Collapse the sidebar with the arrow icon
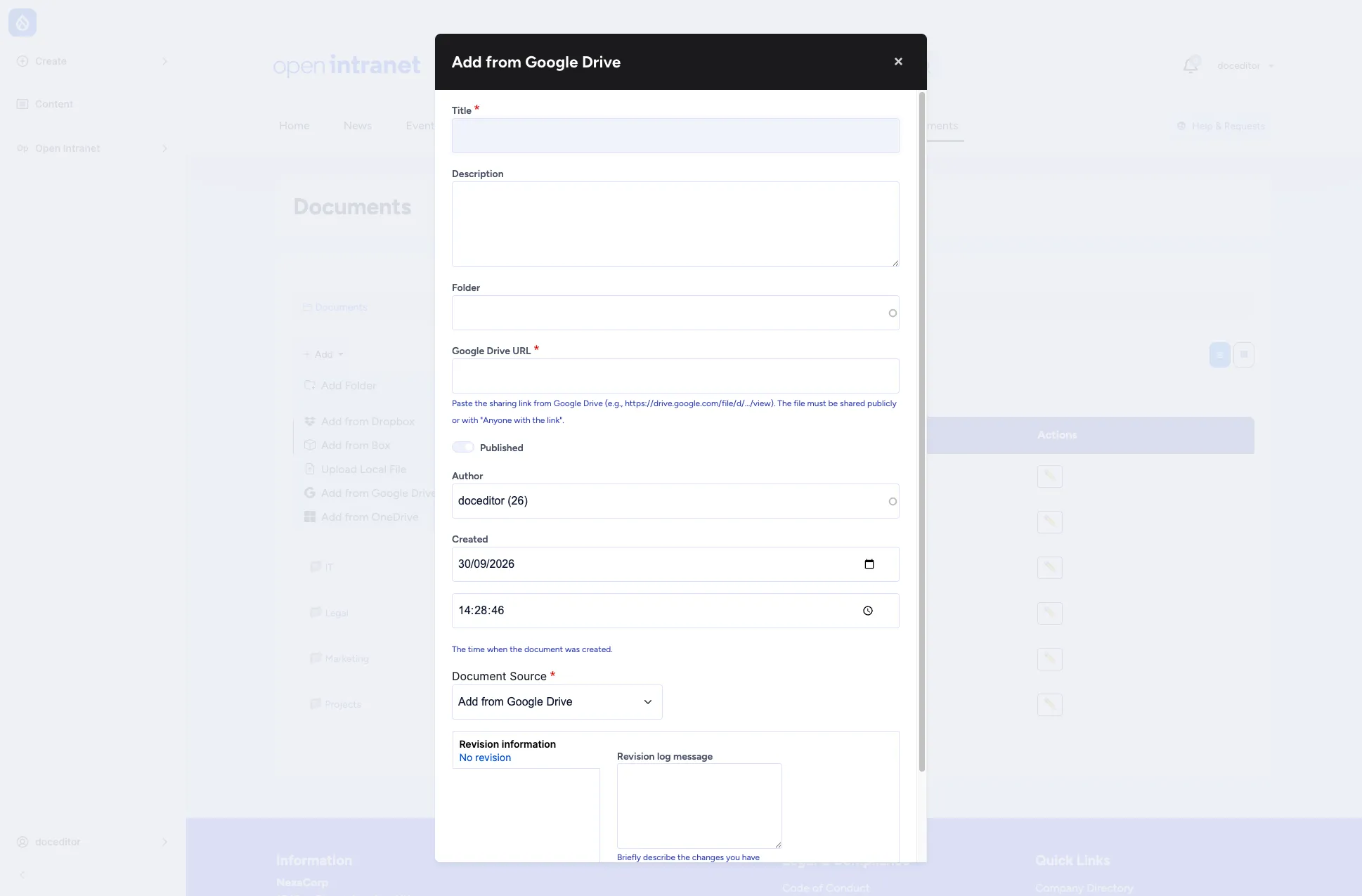The height and width of the screenshot is (896, 1362). point(22,875)
